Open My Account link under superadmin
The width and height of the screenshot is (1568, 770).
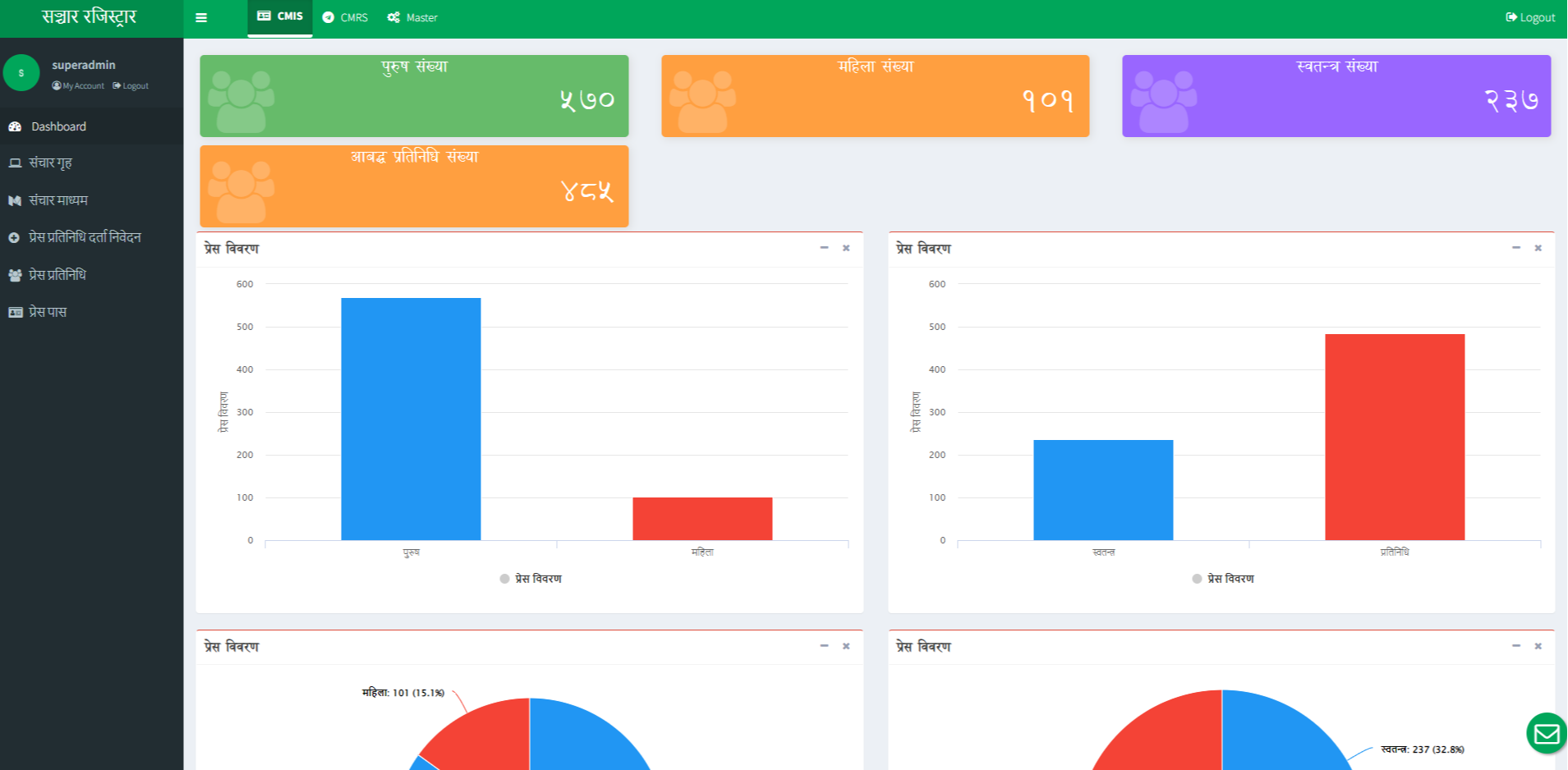click(78, 85)
